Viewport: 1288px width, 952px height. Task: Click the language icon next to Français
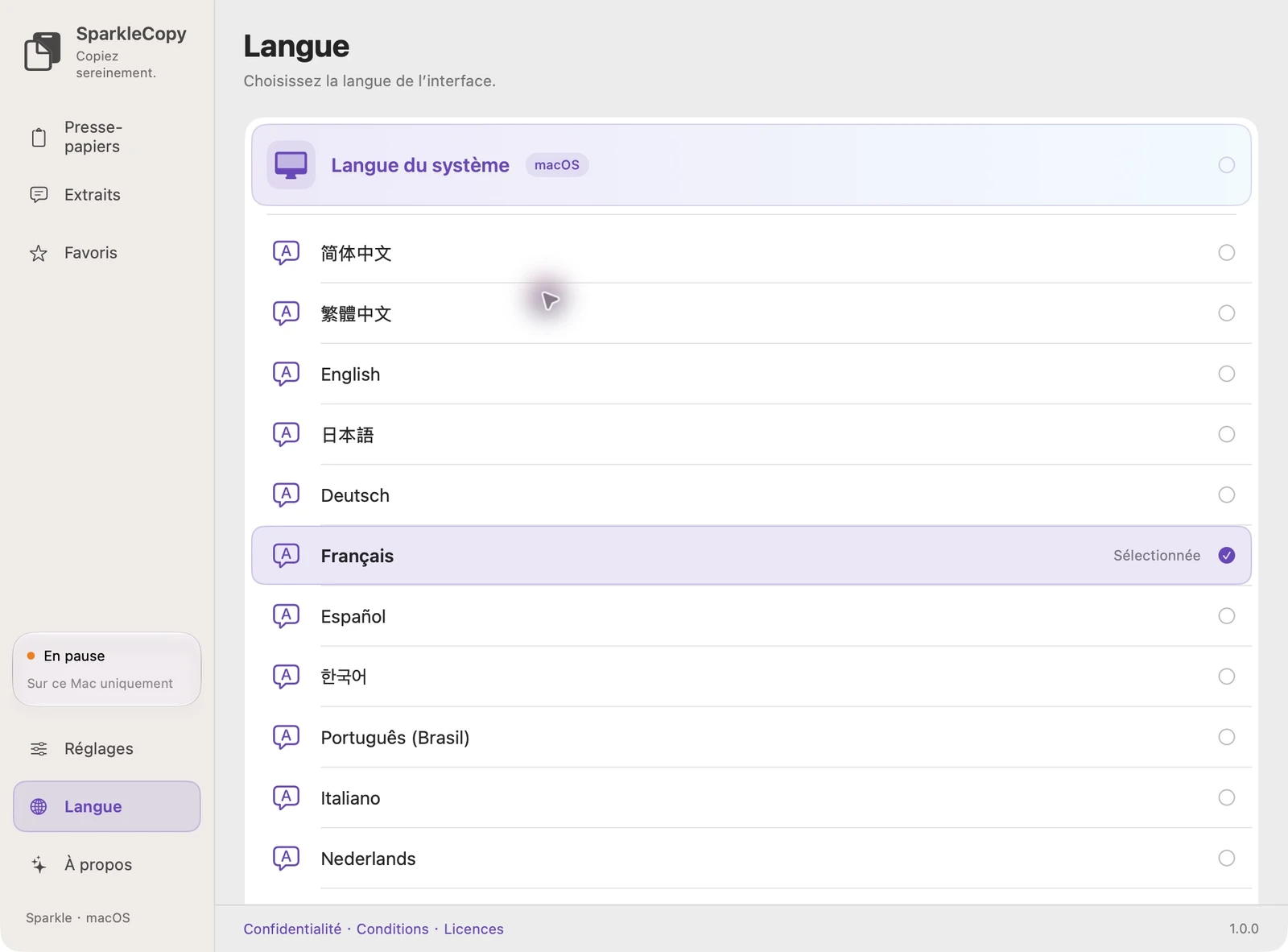[286, 555]
